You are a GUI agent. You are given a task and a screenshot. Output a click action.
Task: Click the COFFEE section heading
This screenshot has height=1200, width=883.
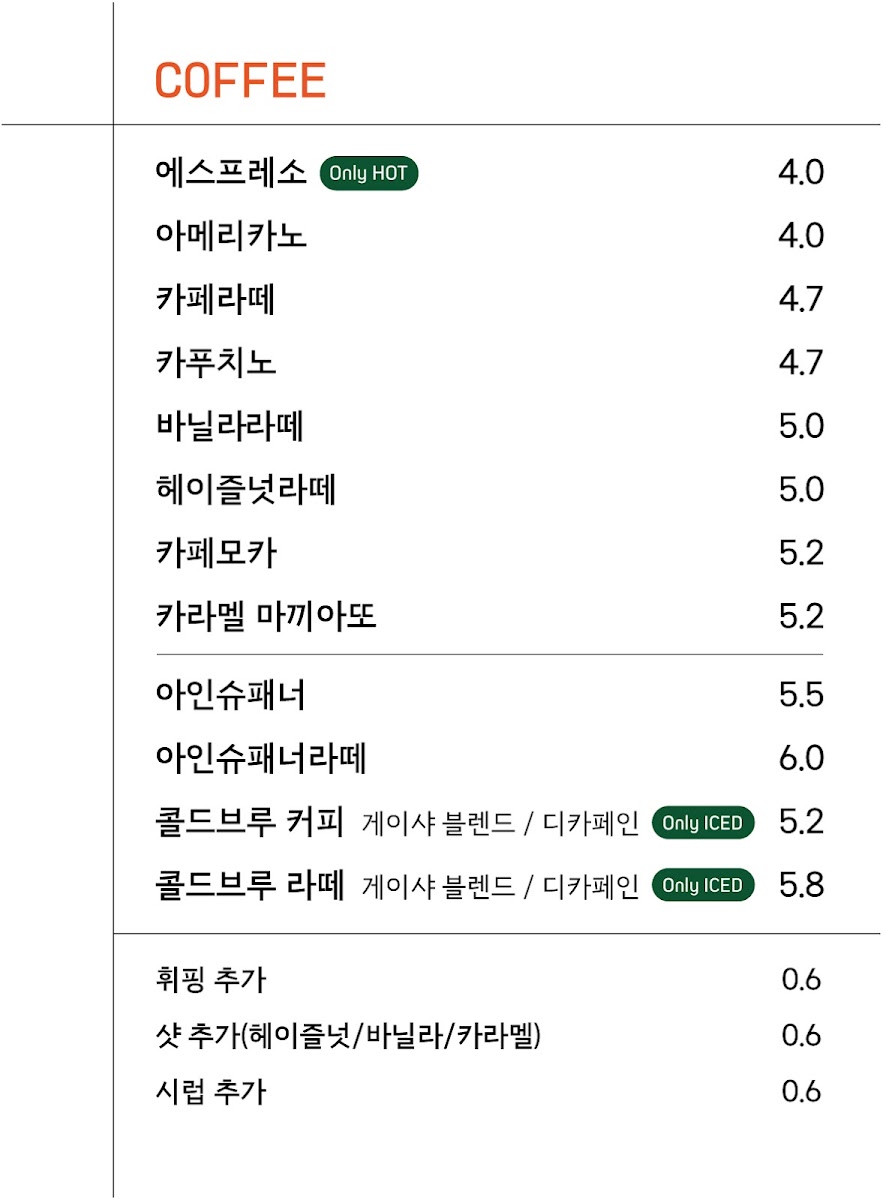pyautogui.click(x=240, y=81)
